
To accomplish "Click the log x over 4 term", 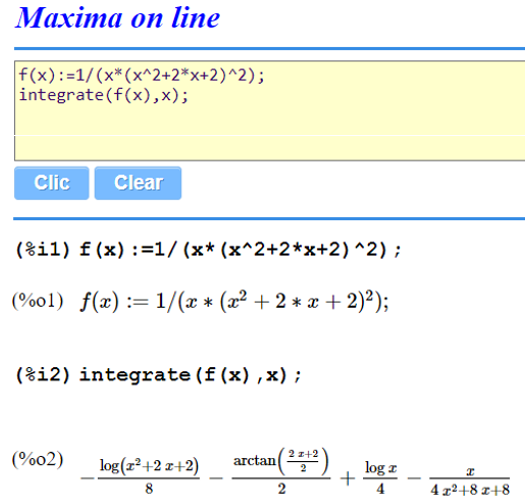I will click(x=380, y=478).
